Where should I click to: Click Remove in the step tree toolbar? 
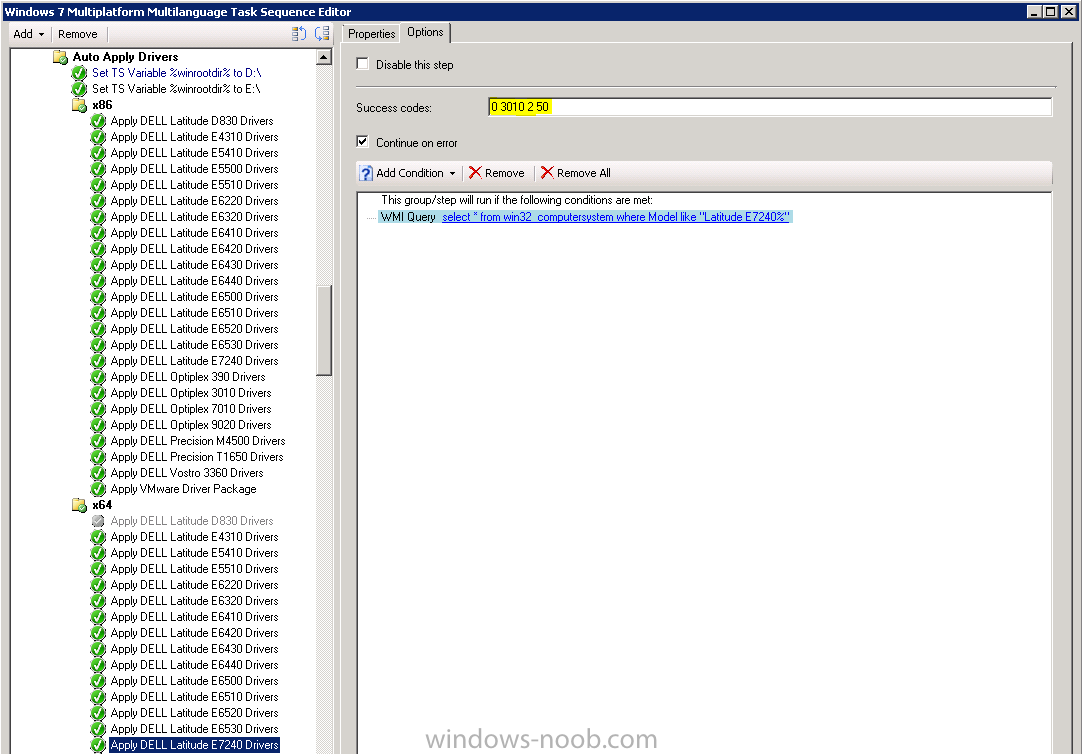[x=77, y=34]
